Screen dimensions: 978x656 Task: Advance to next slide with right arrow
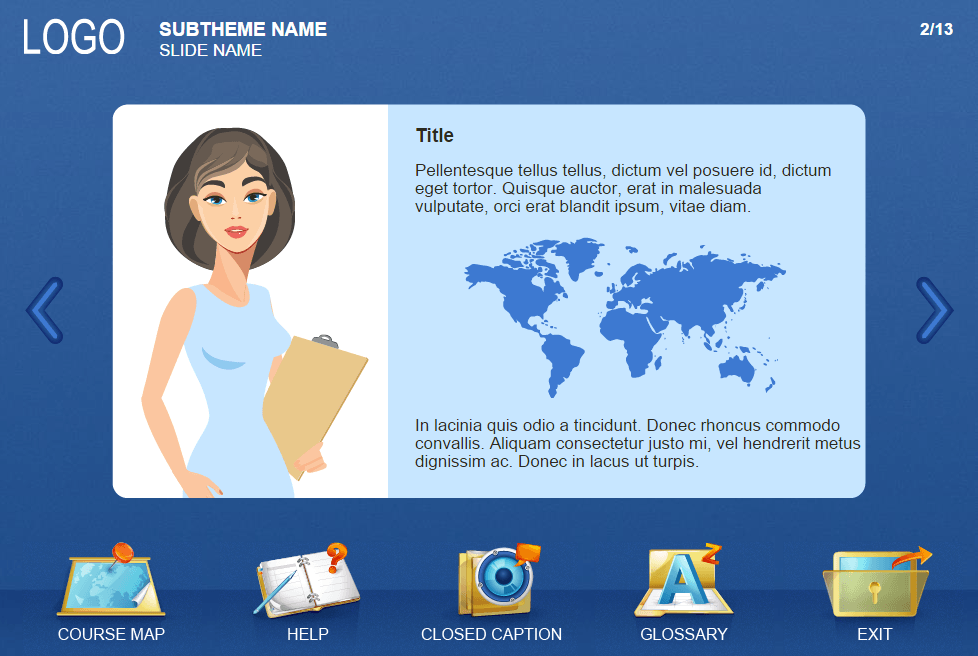click(934, 311)
